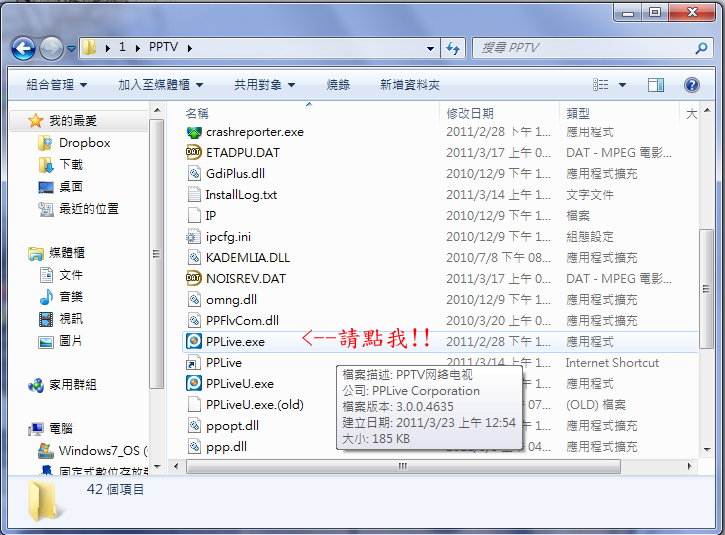Select ppp.dll file icon

click(x=194, y=447)
